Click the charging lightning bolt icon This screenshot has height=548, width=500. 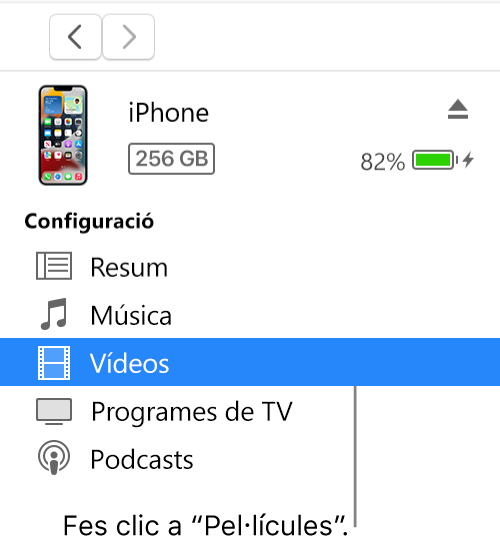pos(468,160)
